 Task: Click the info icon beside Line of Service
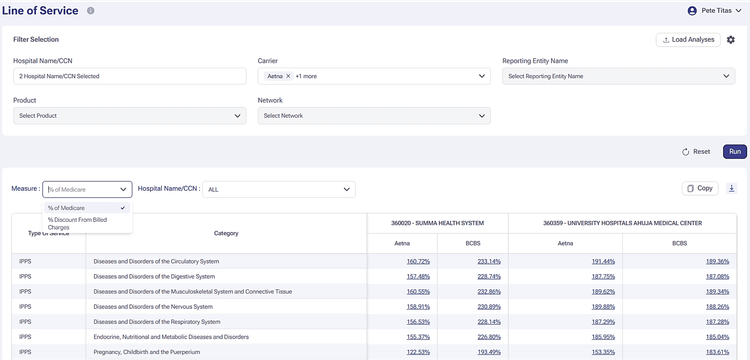91,11
